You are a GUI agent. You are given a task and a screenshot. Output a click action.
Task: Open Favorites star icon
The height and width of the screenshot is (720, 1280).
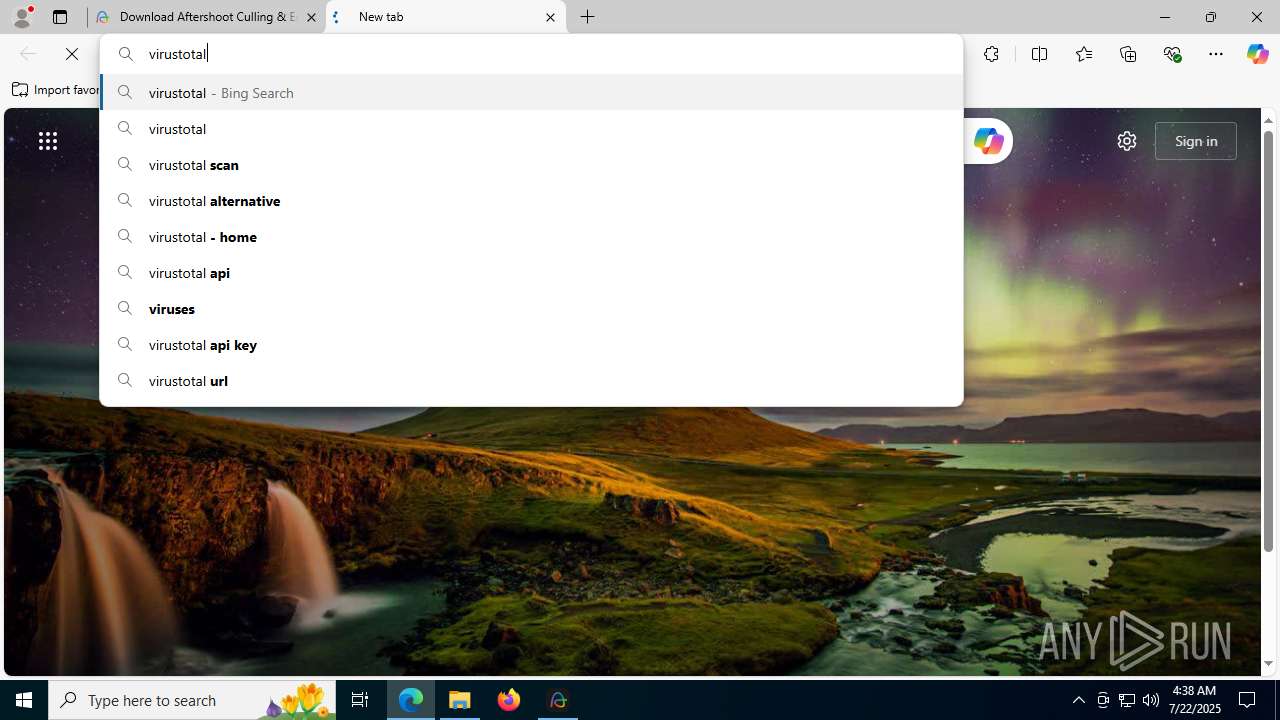point(1083,54)
